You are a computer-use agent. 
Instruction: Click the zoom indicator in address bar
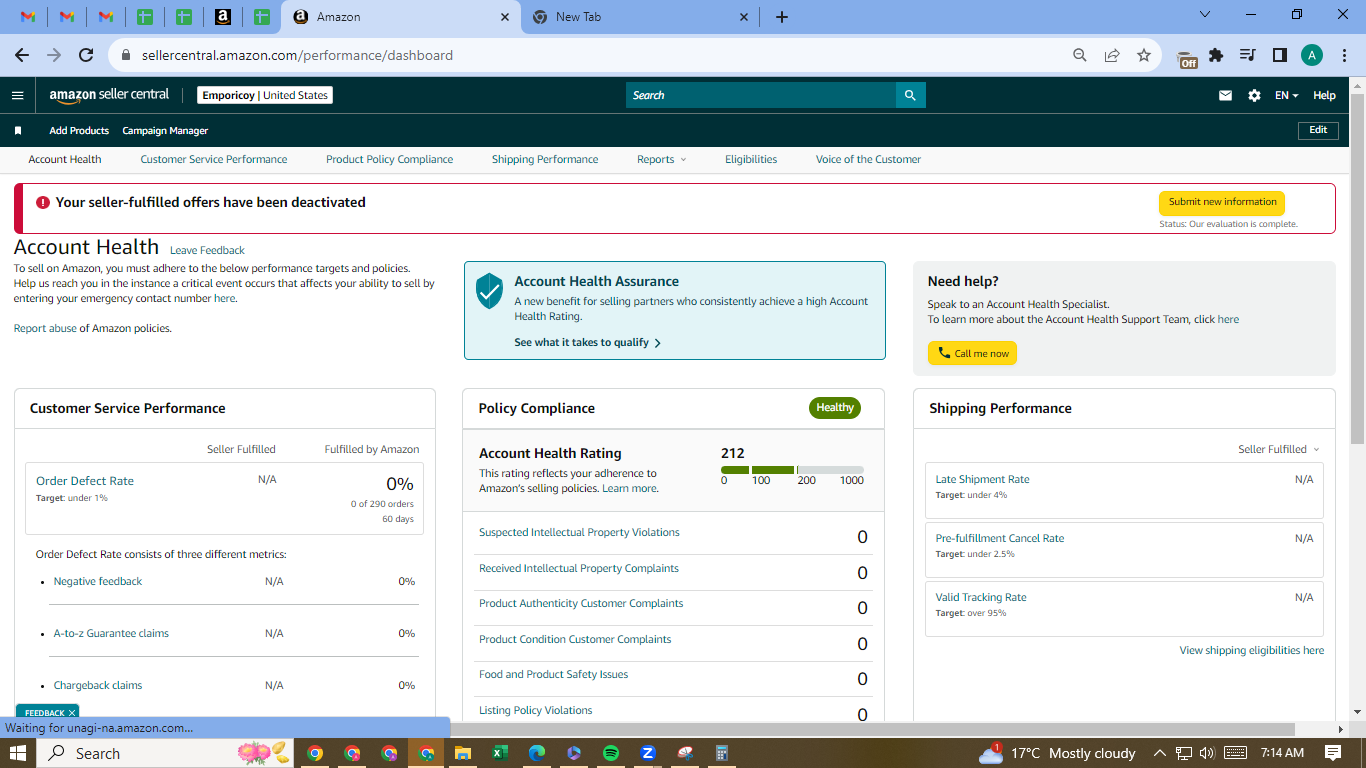click(x=1079, y=55)
